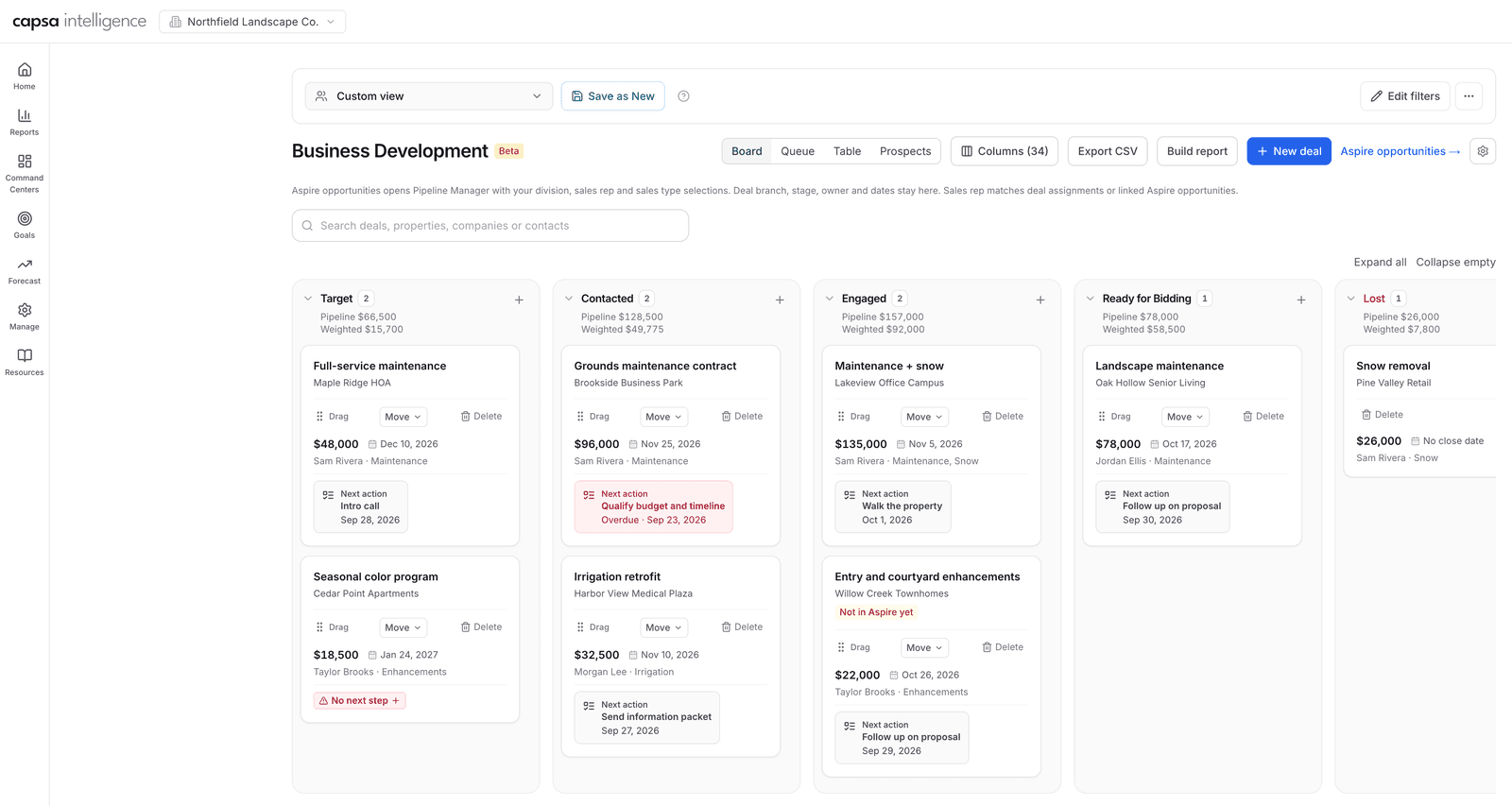This screenshot has width=1512, height=806.
Task: Click the help icon beside Save as New
Action: pos(683,96)
